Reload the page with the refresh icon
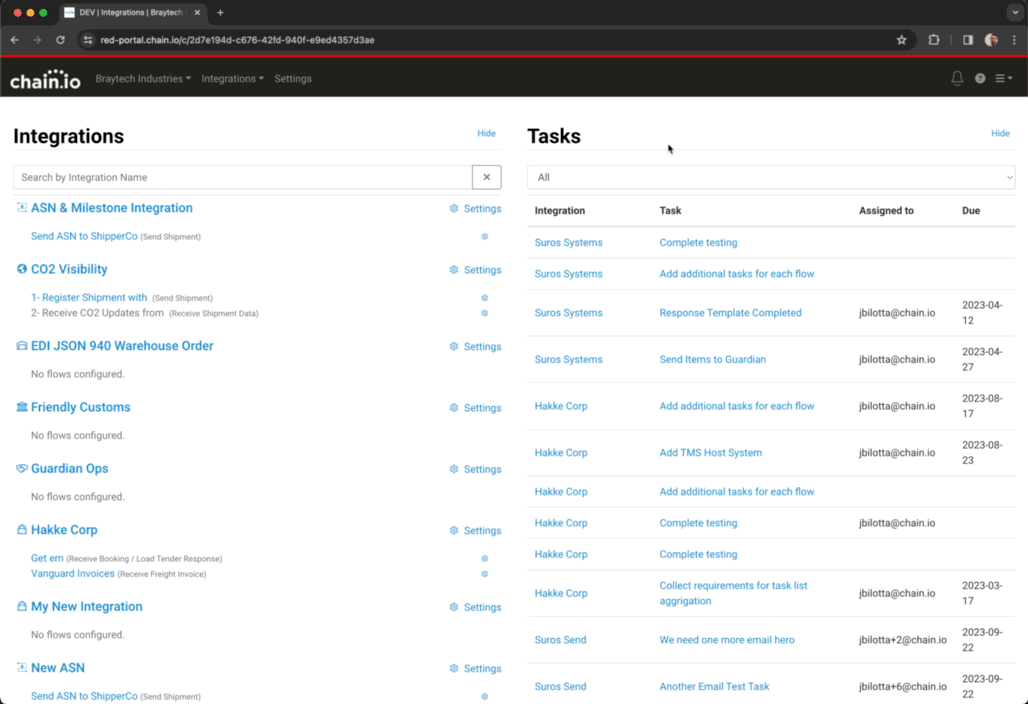The image size is (1028, 704). point(60,40)
